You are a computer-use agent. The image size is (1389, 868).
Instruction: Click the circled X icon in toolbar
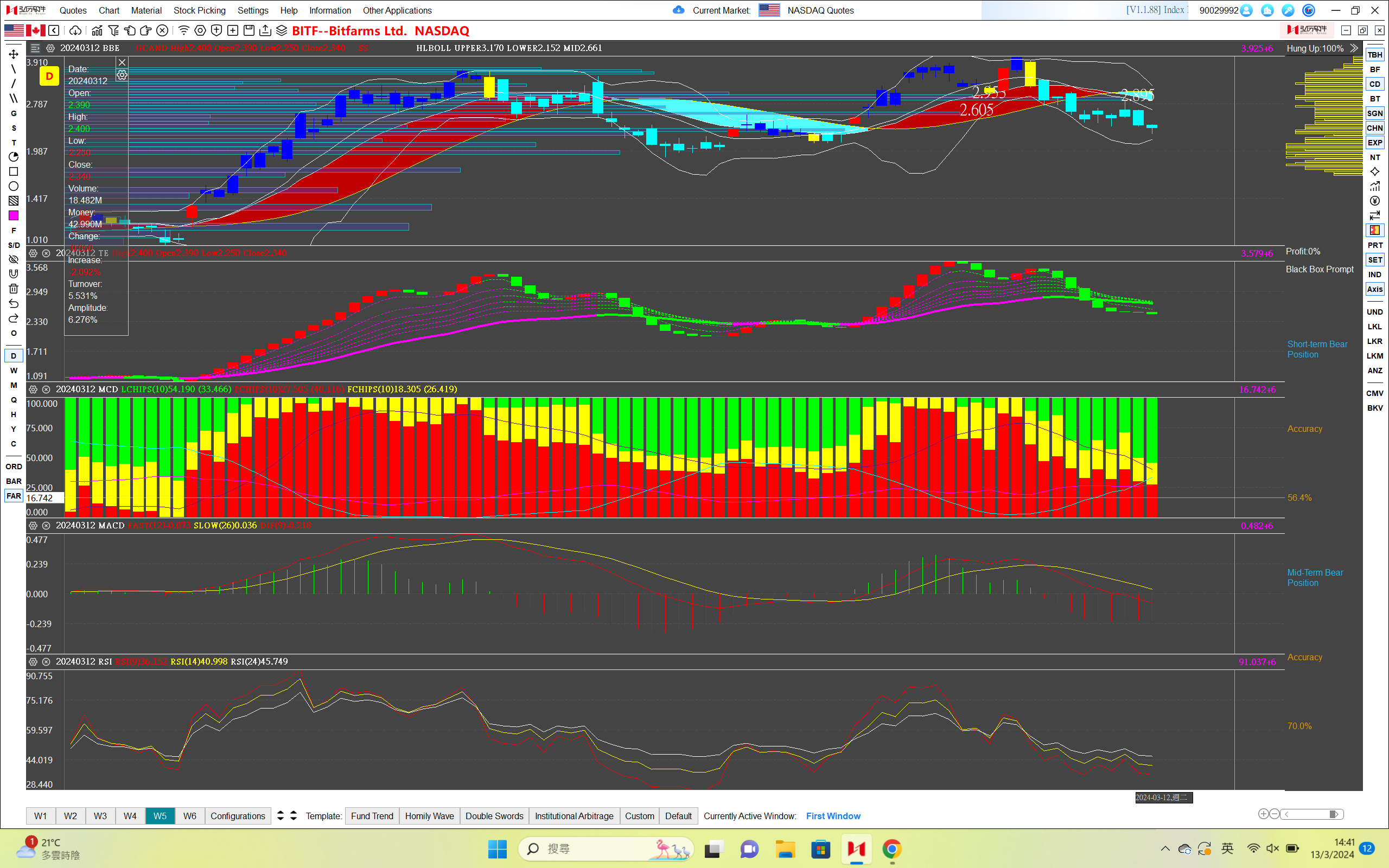coord(162,30)
